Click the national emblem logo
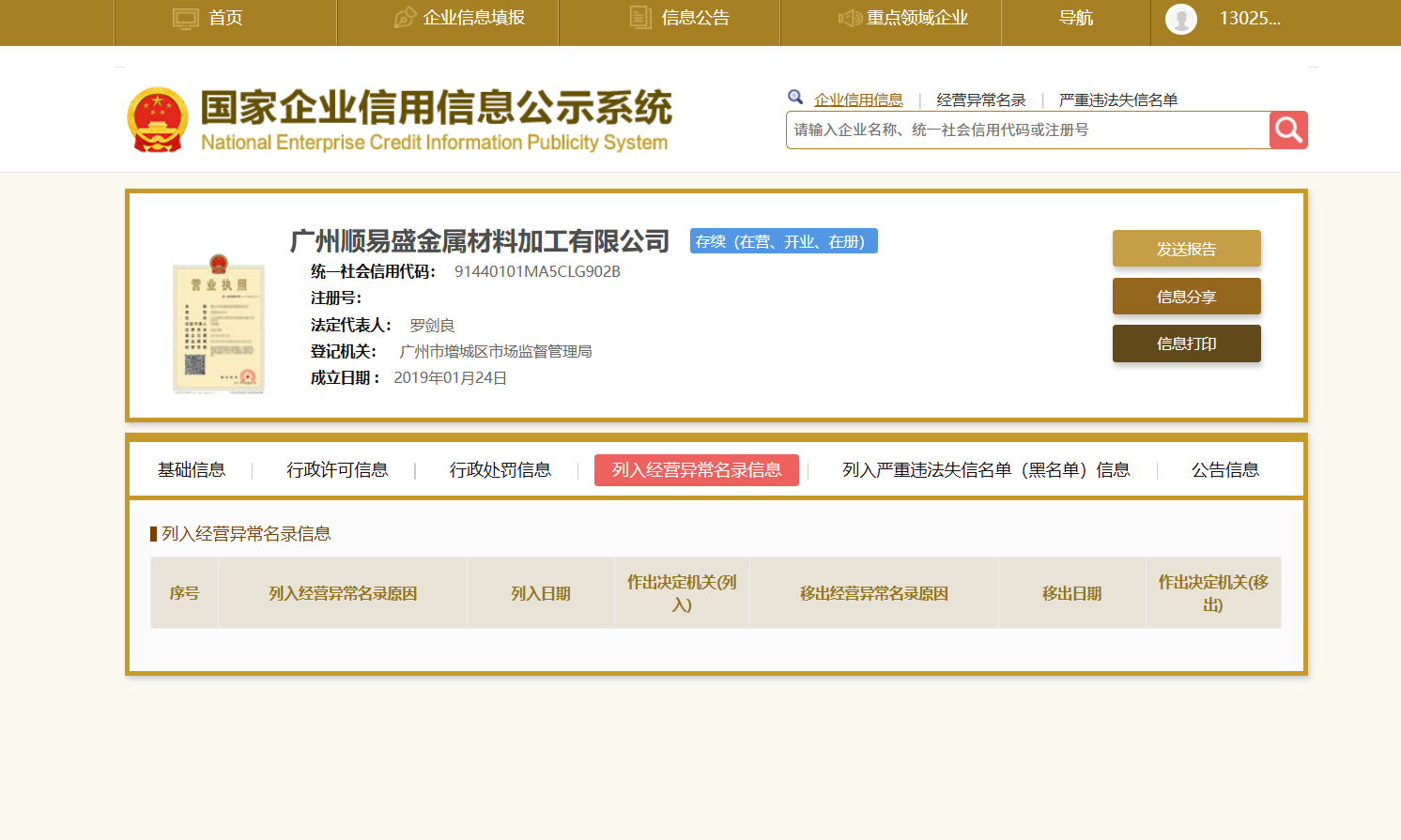The height and width of the screenshot is (840, 1401). point(158,120)
